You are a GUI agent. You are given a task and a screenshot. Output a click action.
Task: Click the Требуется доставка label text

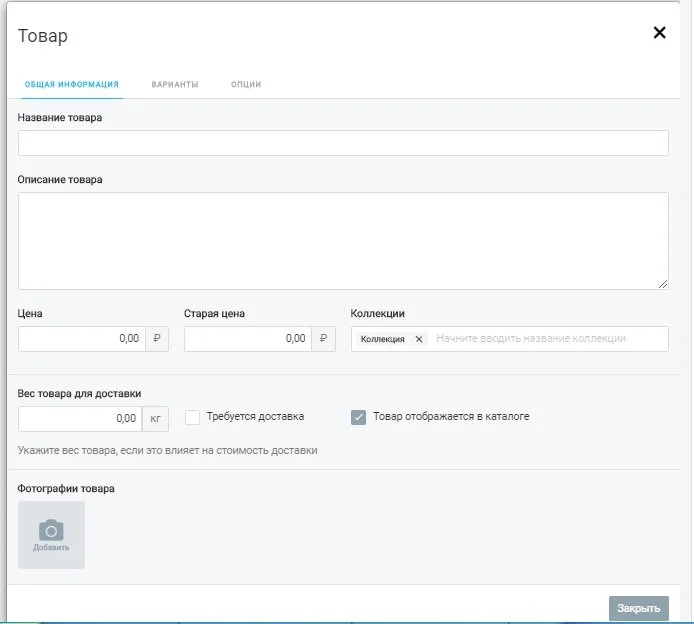[x=255, y=416]
